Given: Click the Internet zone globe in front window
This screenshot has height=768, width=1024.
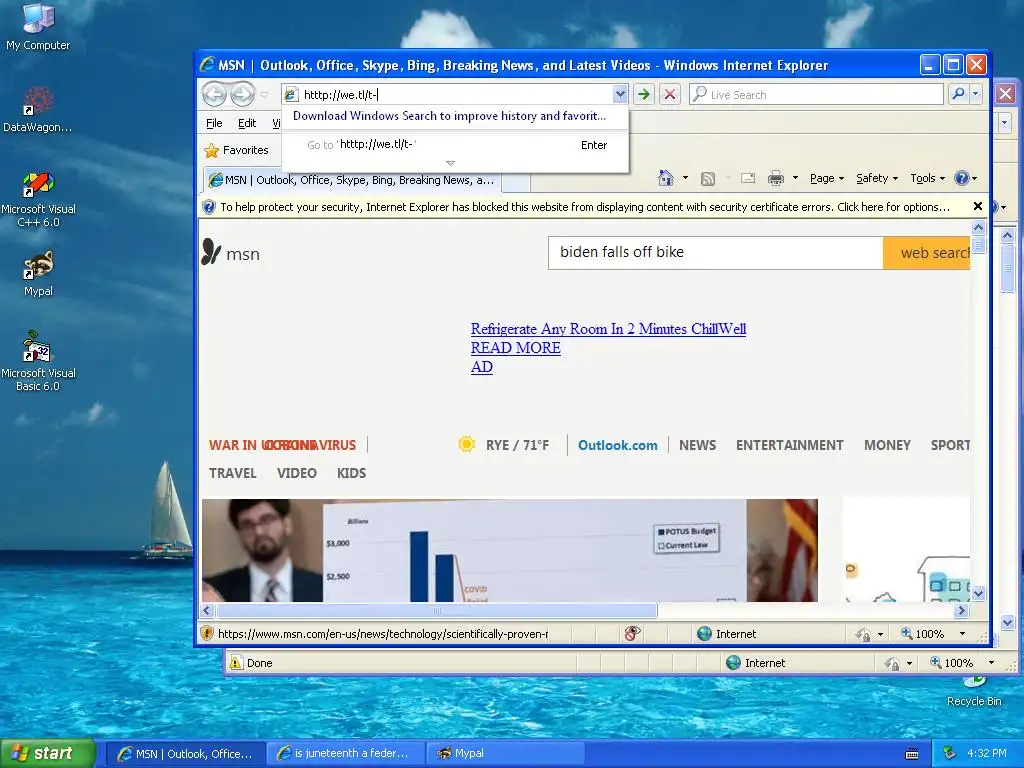Looking at the screenshot, I should click(x=704, y=633).
